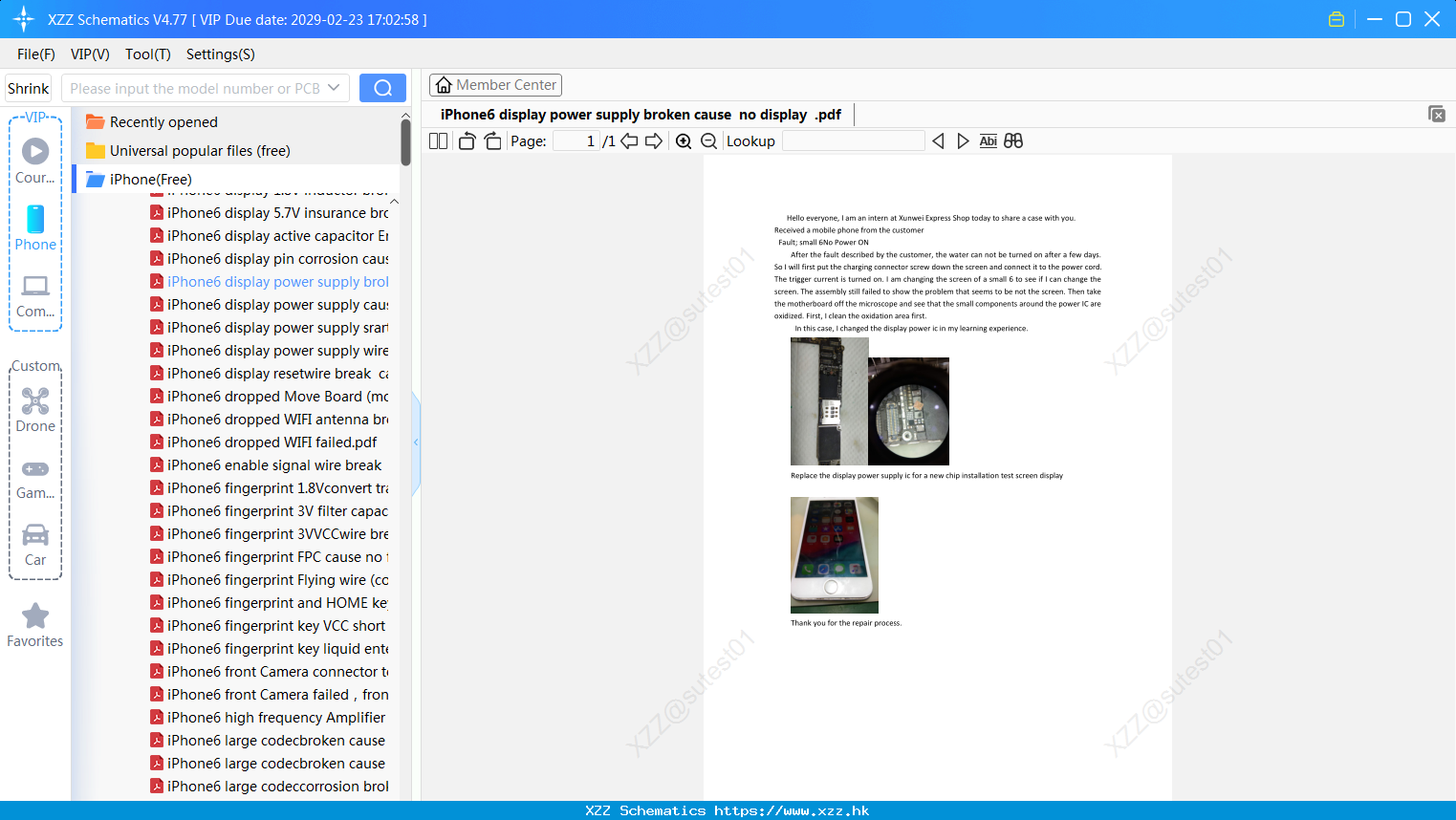Open the Tool(T) menu
The image size is (1456, 820).
click(148, 54)
